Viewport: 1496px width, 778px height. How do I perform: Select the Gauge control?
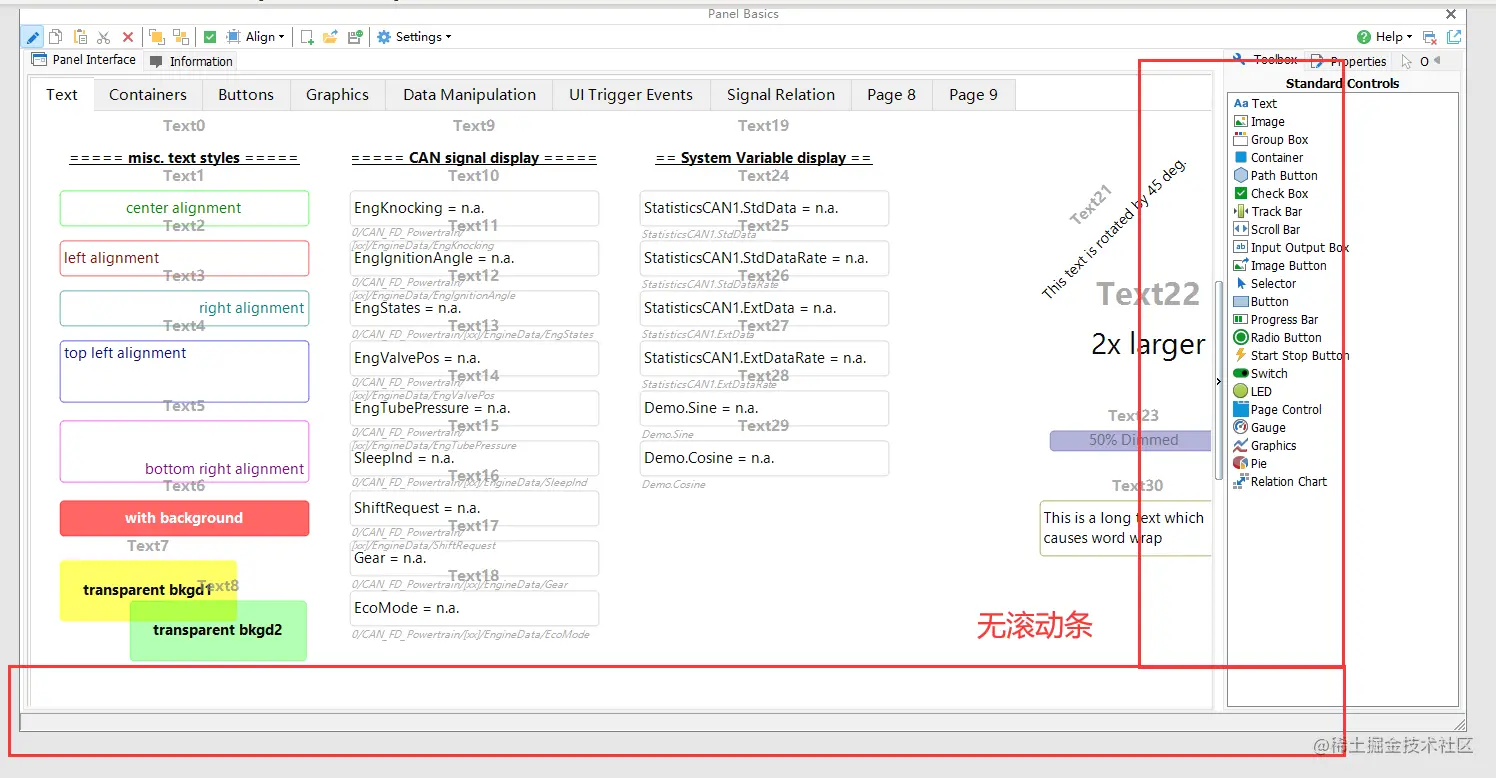pos(1259,427)
